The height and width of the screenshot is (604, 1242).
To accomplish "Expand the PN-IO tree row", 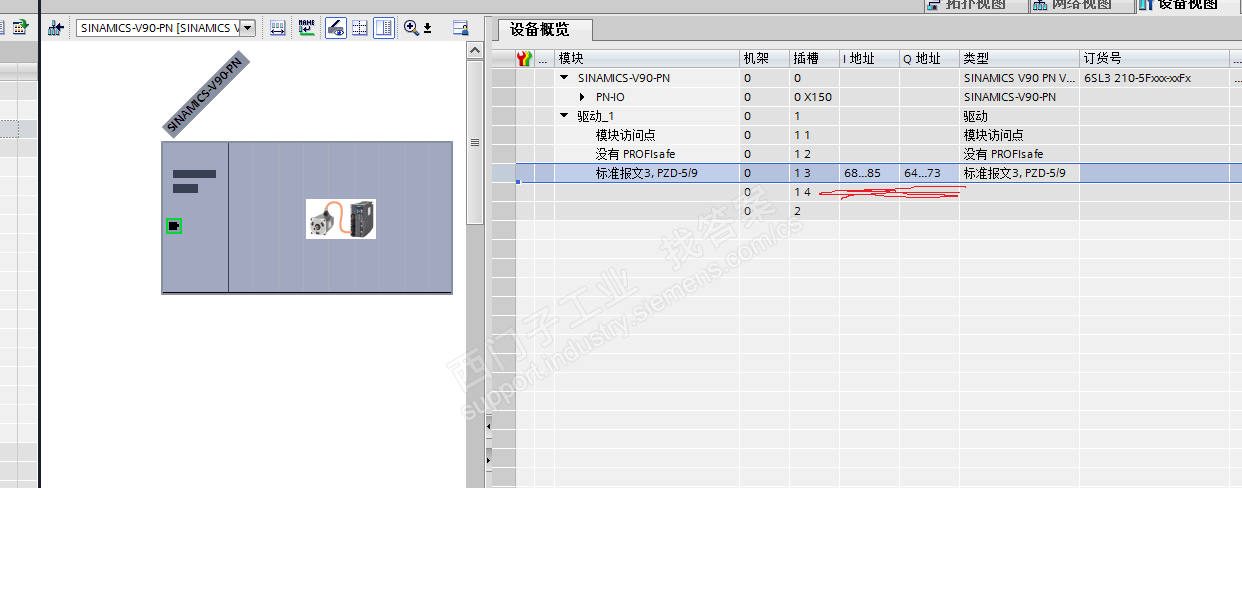I will 583,97.
